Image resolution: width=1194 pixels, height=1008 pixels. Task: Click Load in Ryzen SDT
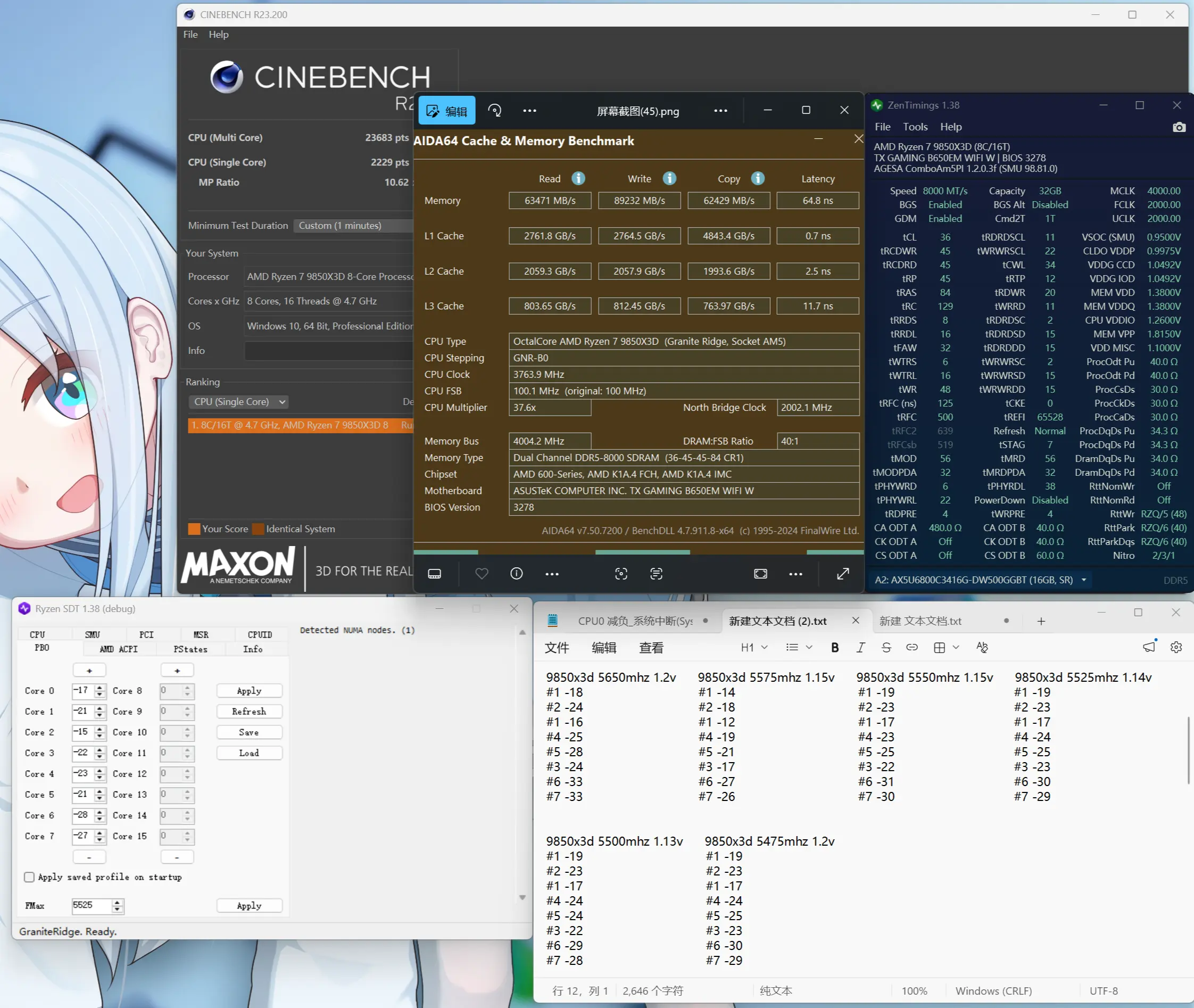249,753
